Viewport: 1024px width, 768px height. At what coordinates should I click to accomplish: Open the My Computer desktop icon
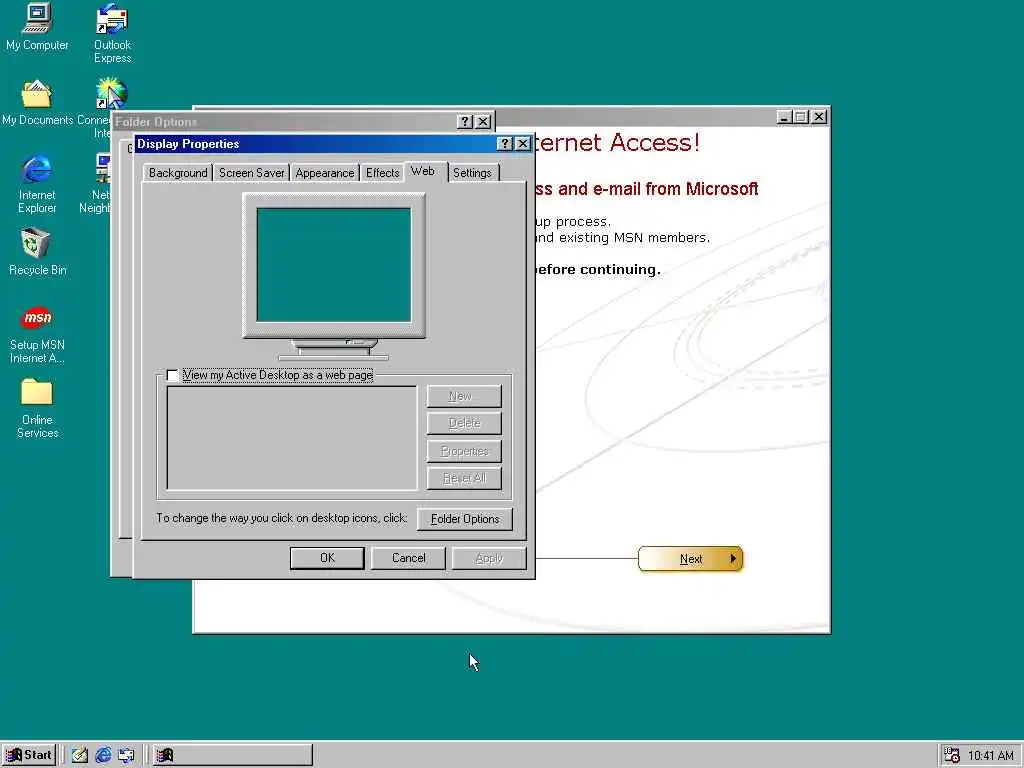[x=37, y=27]
